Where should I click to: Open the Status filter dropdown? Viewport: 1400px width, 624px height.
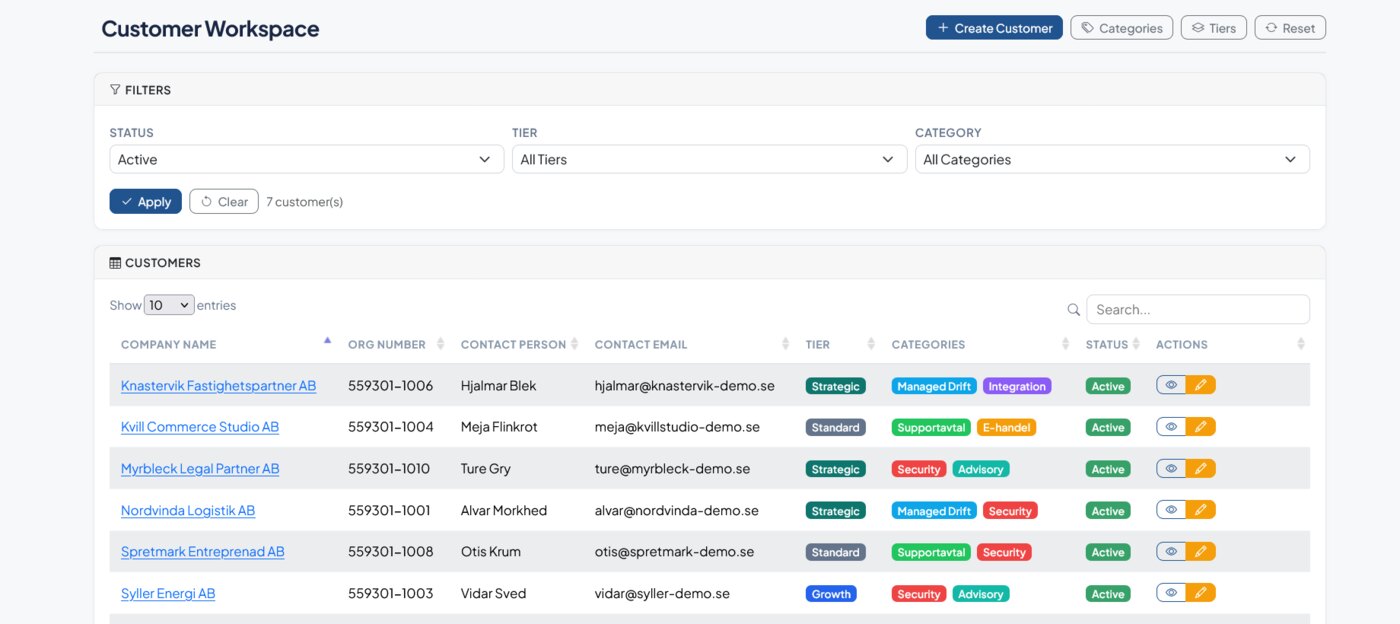pos(306,158)
